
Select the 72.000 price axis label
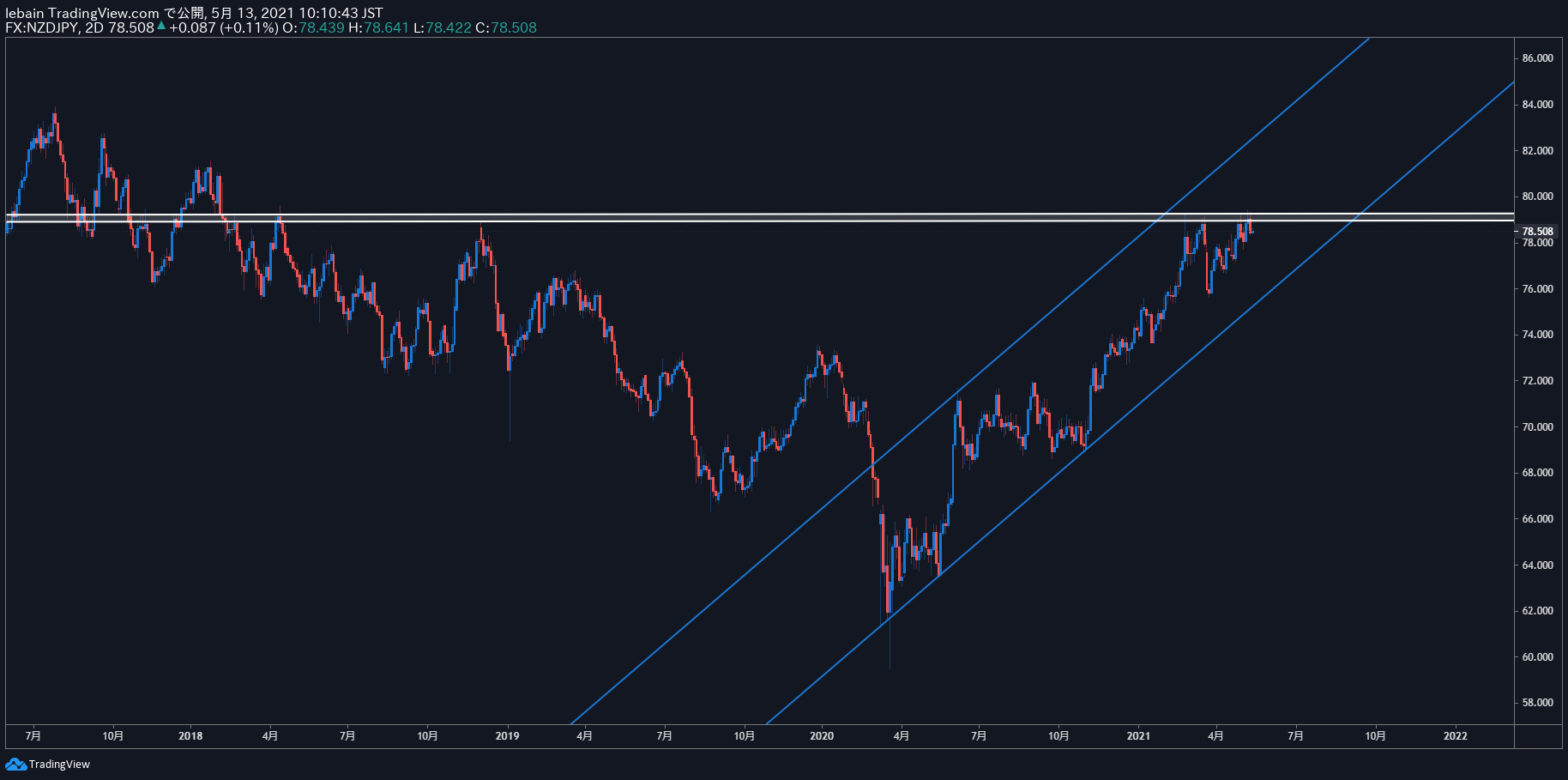pyautogui.click(x=1537, y=381)
